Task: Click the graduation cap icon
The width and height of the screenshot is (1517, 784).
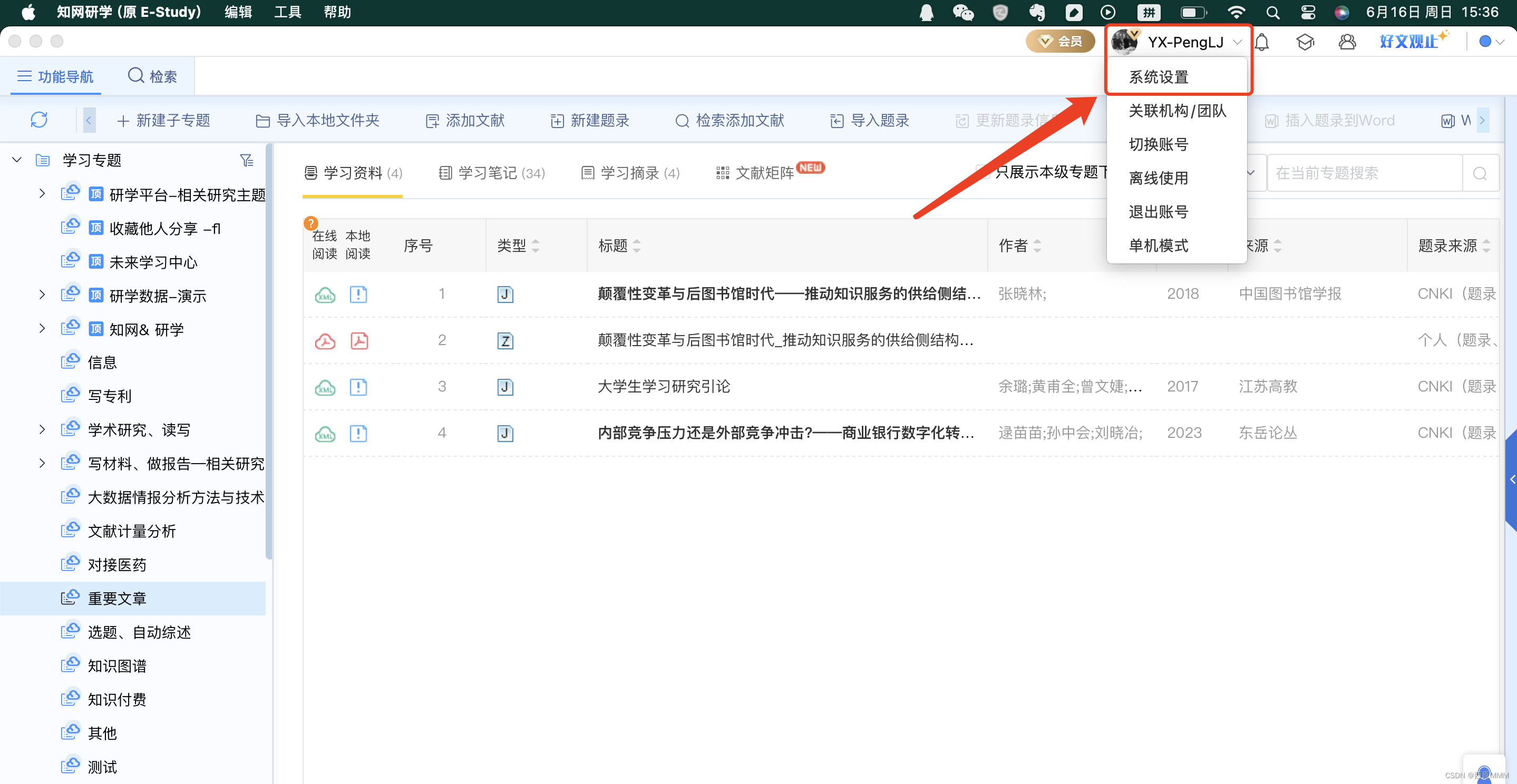Action: 1305,42
